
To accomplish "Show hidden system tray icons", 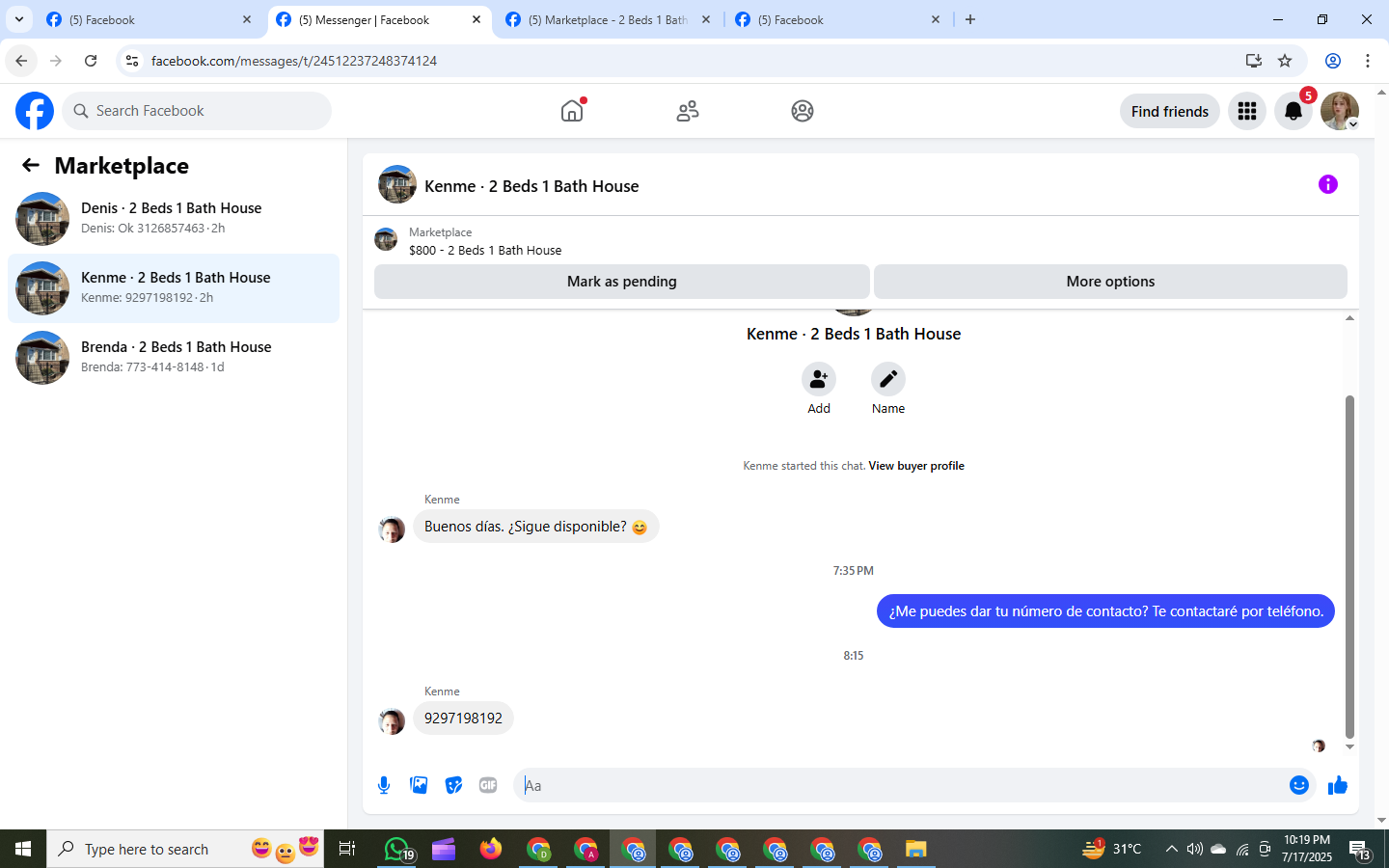I will (1171, 849).
